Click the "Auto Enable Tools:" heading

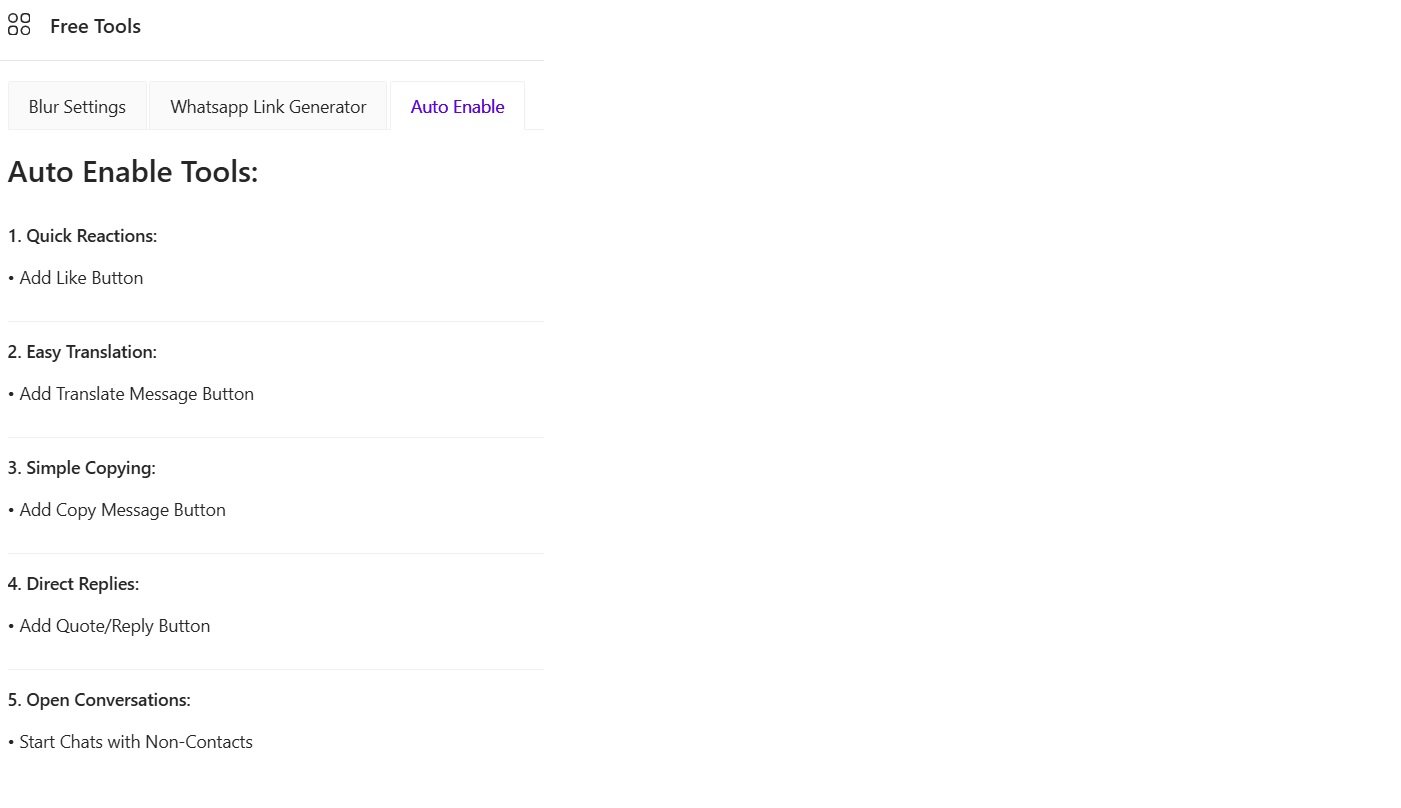(133, 171)
